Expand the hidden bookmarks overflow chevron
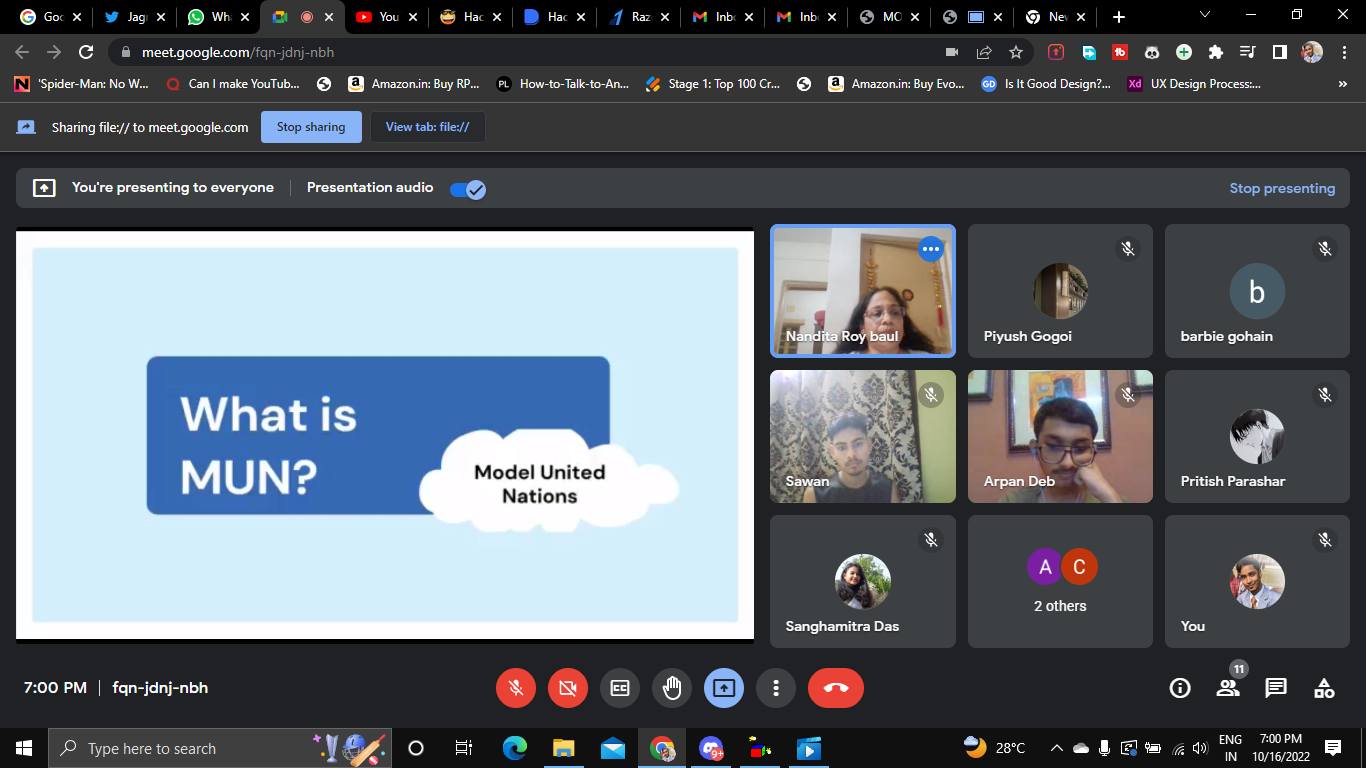Viewport: 1366px width, 768px height. coord(1342,84)
